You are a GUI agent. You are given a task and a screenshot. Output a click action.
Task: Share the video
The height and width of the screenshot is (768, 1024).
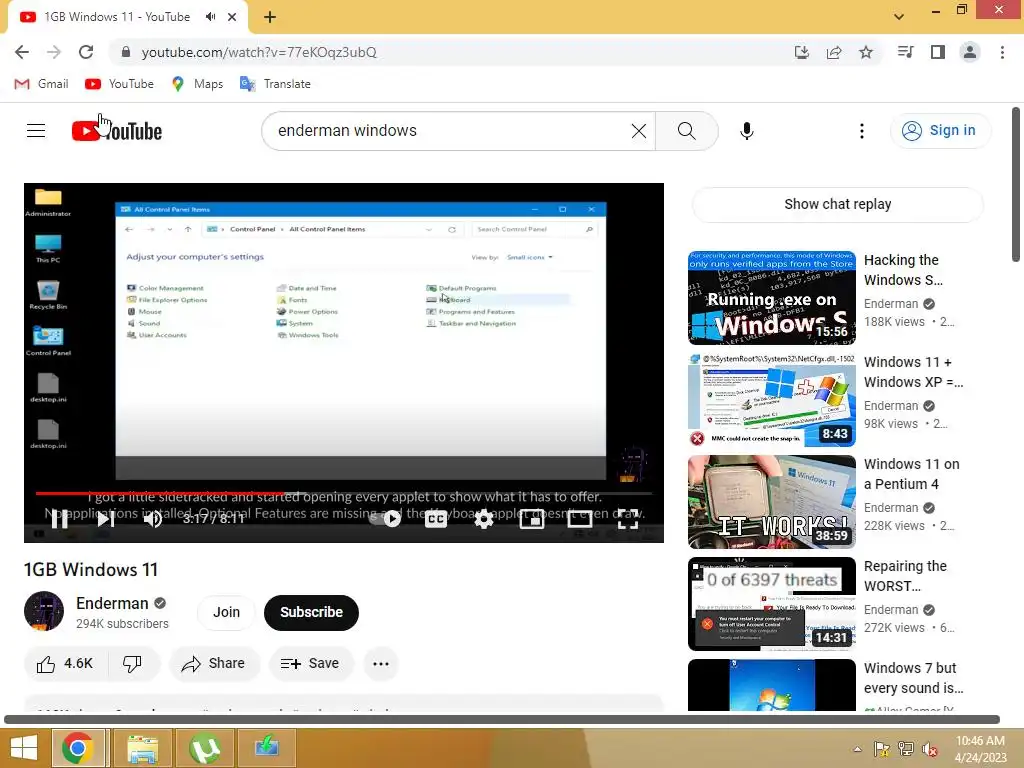tap(214, 664)
